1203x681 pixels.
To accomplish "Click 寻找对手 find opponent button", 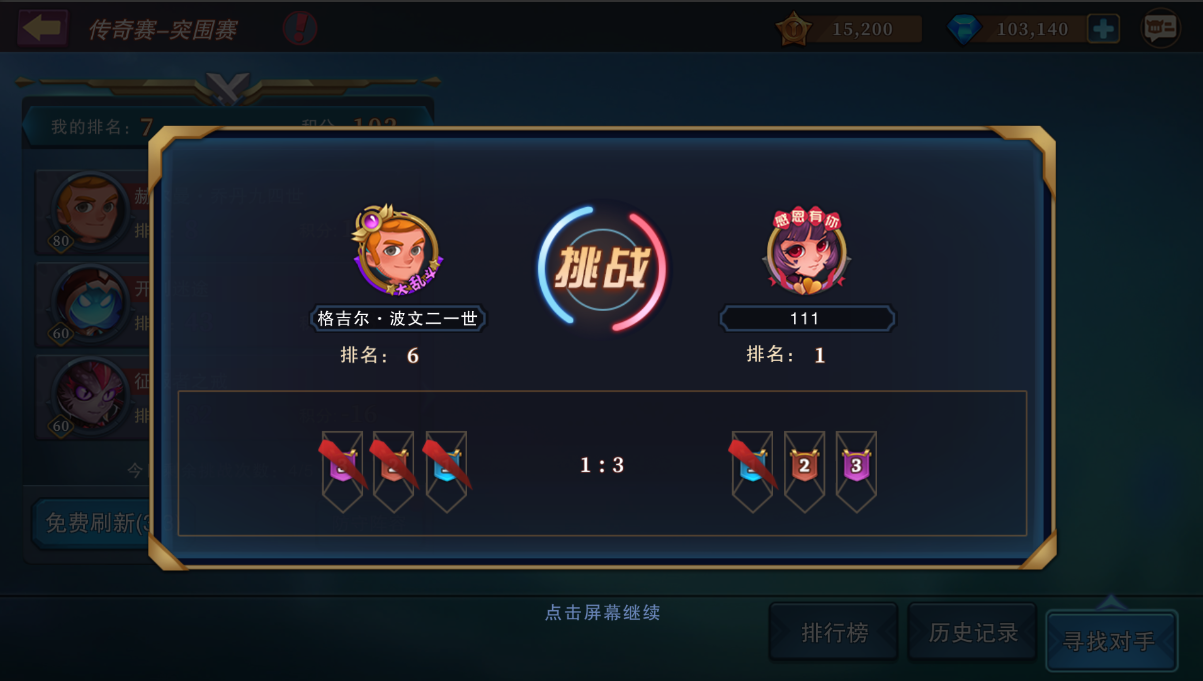I will [x=1112, y=640].
